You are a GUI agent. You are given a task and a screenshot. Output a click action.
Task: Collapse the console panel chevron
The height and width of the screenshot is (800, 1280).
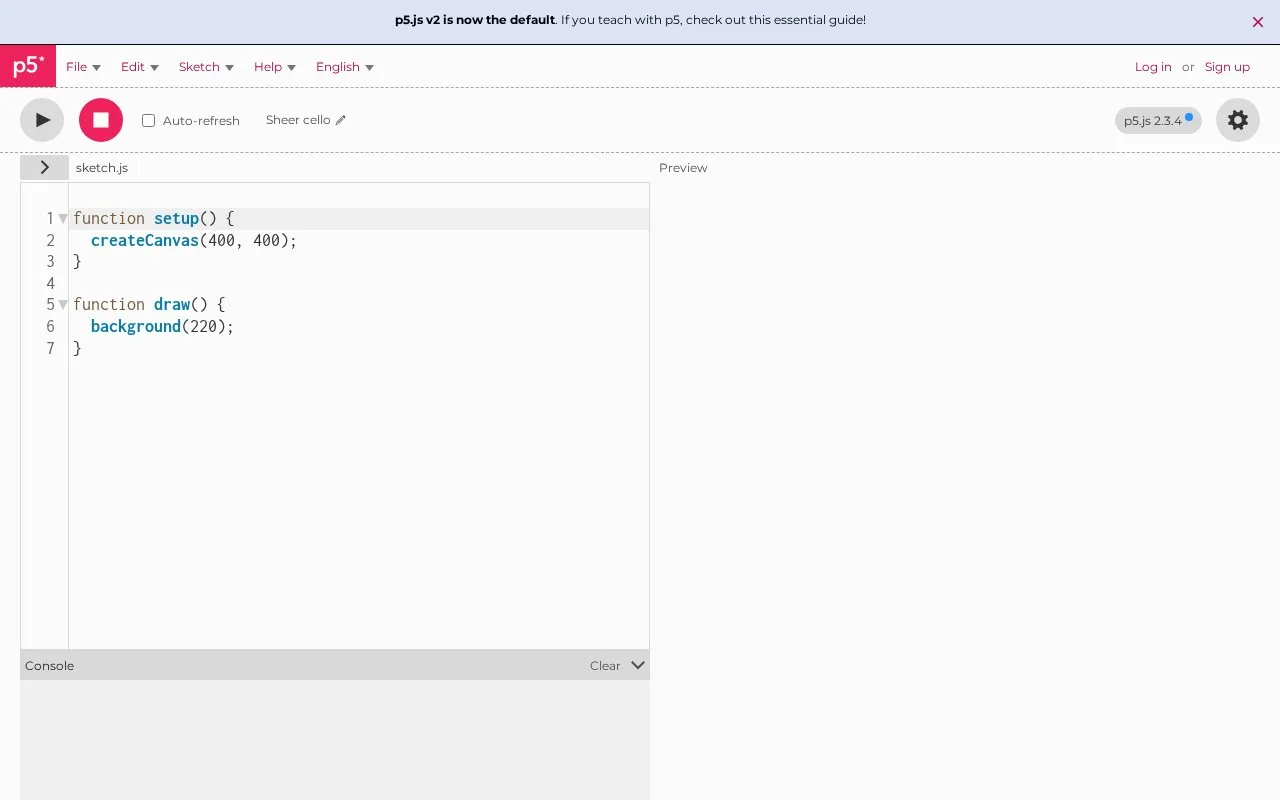(638, 665)
